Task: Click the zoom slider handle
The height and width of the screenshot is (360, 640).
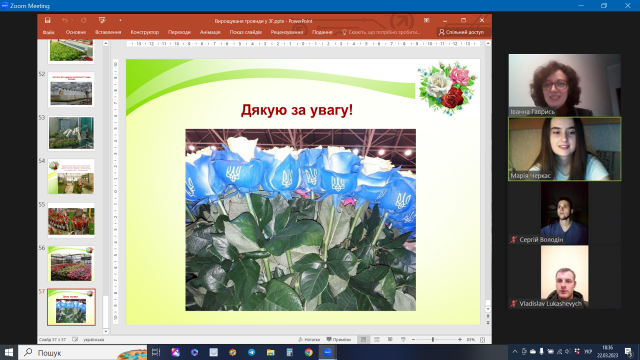Action: (433, 340)
